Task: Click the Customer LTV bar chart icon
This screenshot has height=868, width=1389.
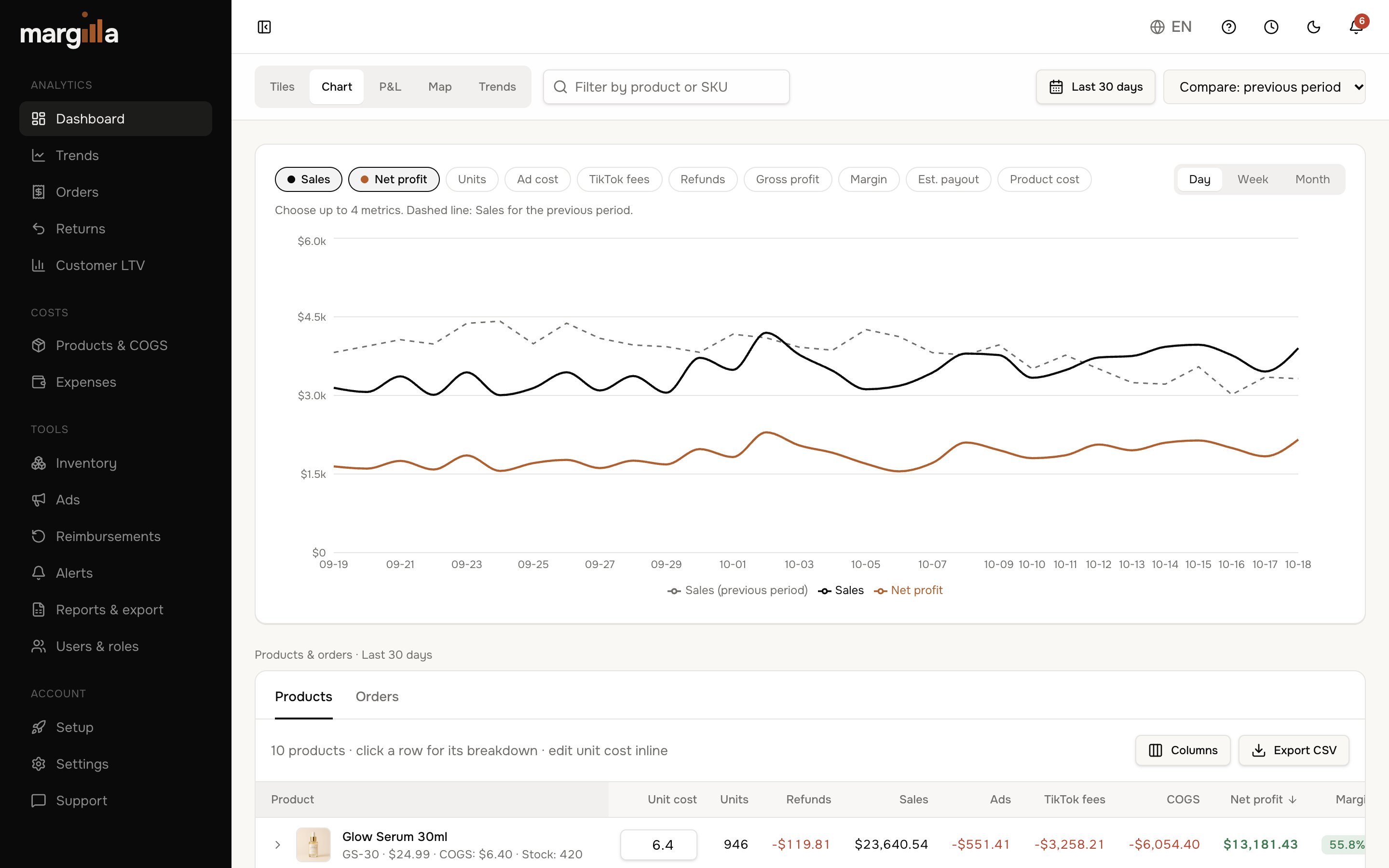Action: (39, 265)
